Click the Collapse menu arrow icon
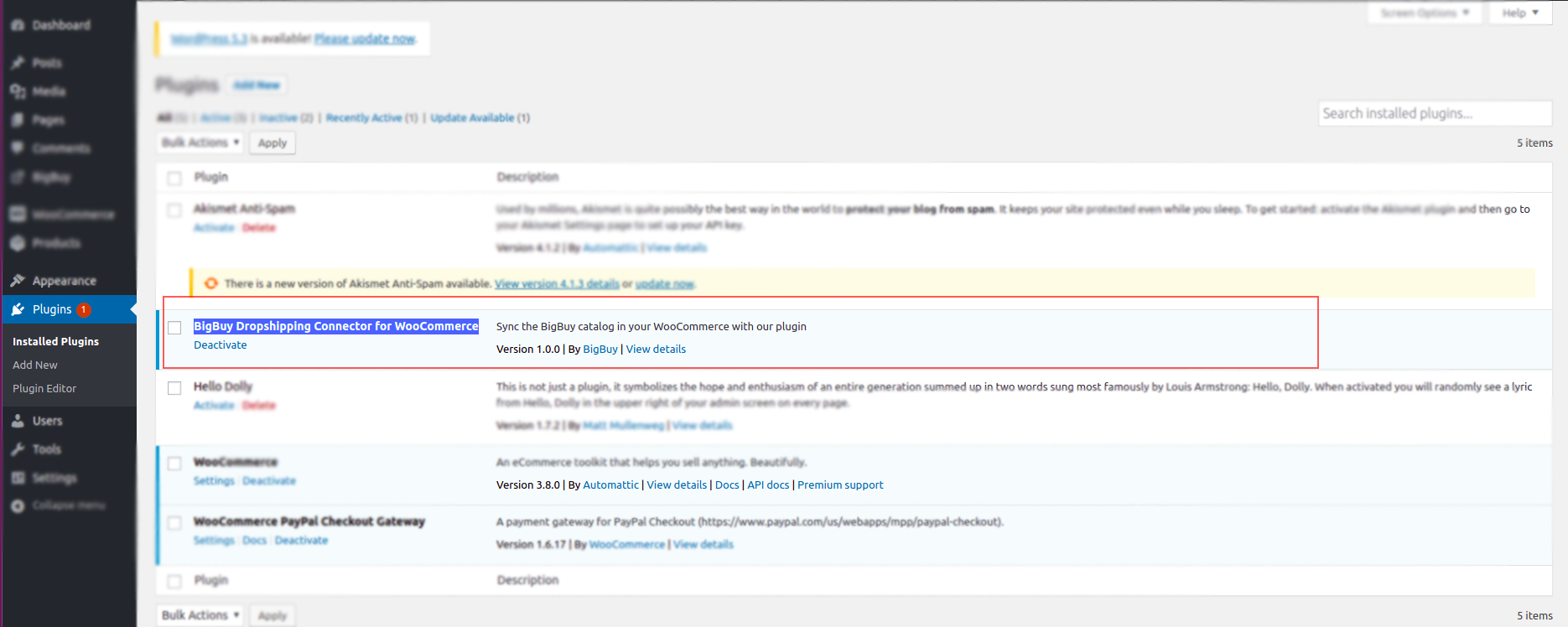Screen dimensions: 1568x627 pos(18,505)
